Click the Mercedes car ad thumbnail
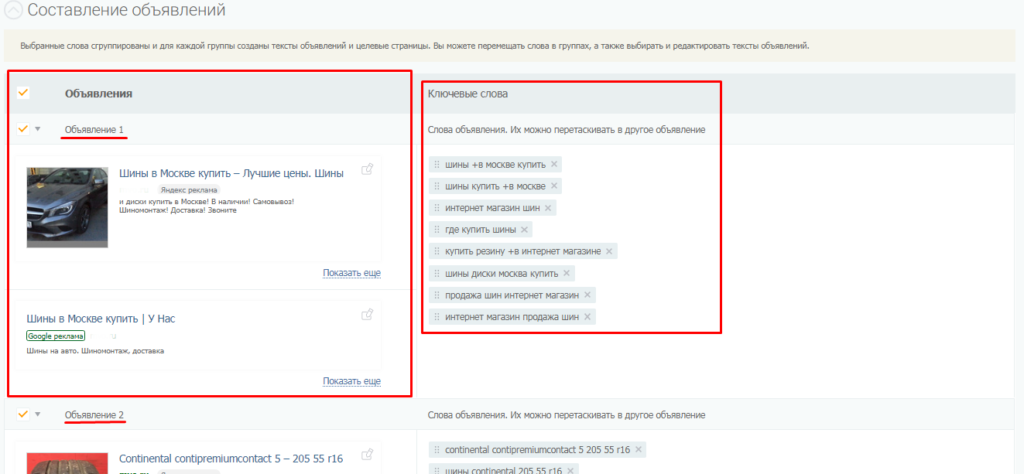The width and height of the screenshot is (1024, 474). (x=67, y=207)
